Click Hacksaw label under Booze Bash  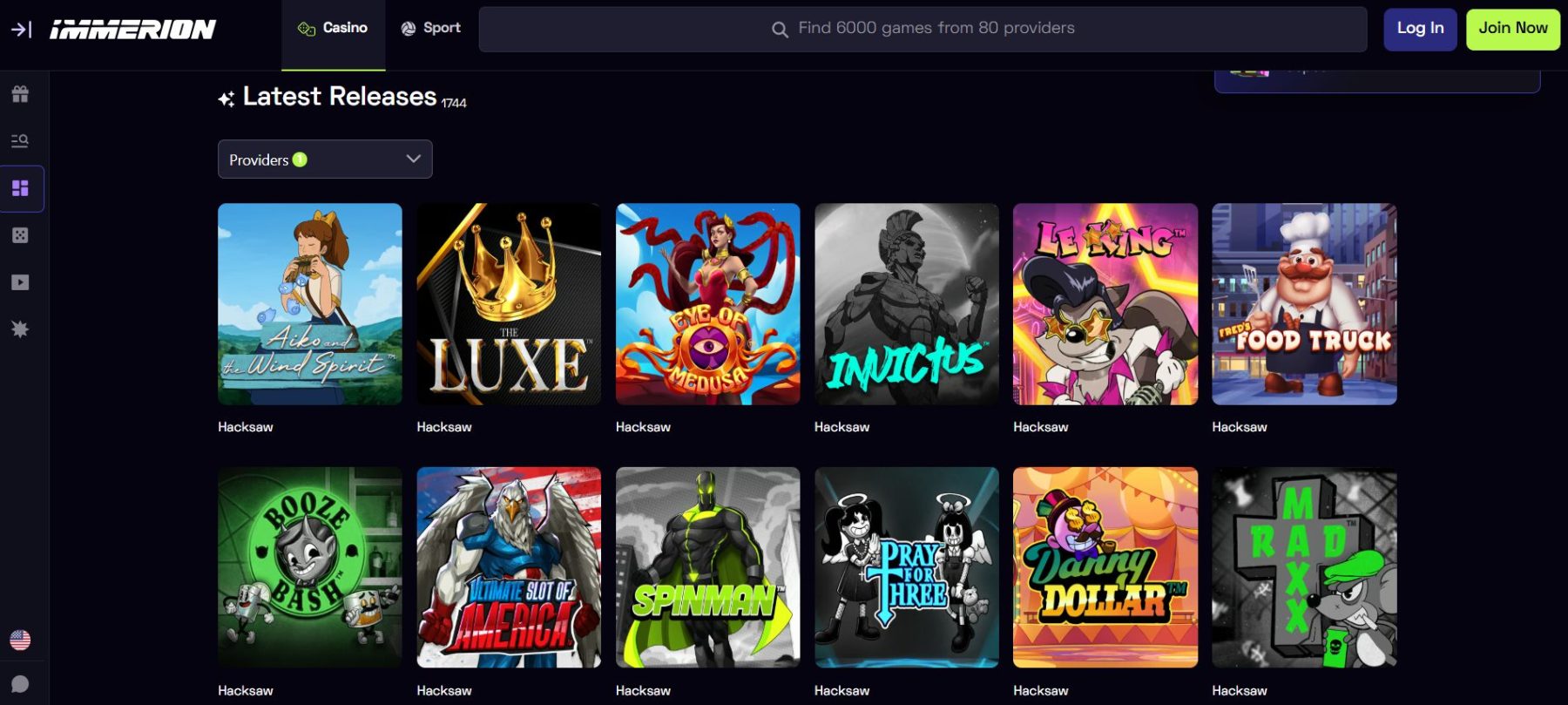click(x=246, y=691)
